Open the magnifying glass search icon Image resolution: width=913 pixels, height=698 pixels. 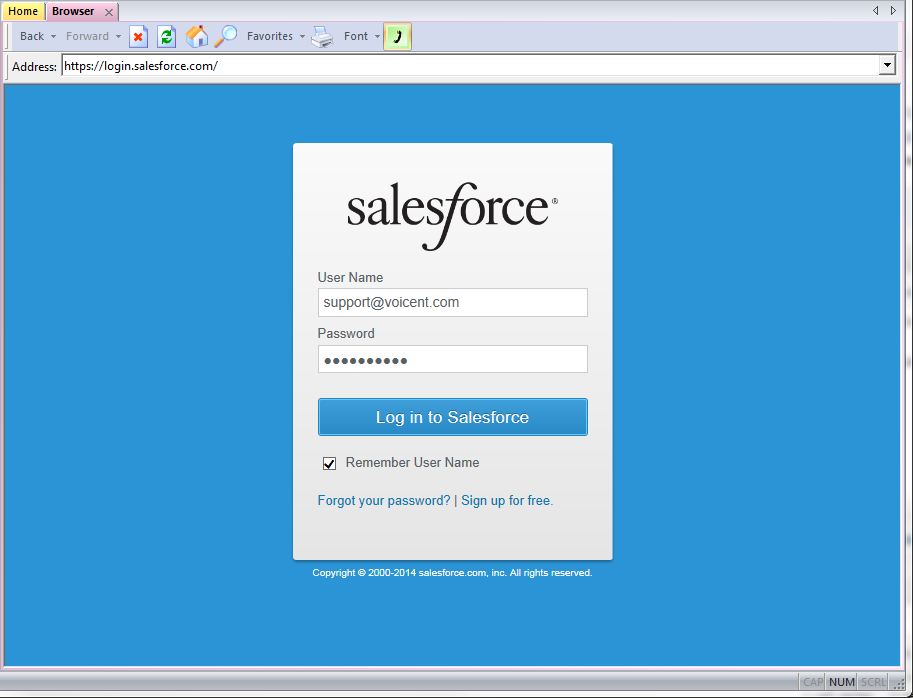pyautogui.click(x=225, y=36)
